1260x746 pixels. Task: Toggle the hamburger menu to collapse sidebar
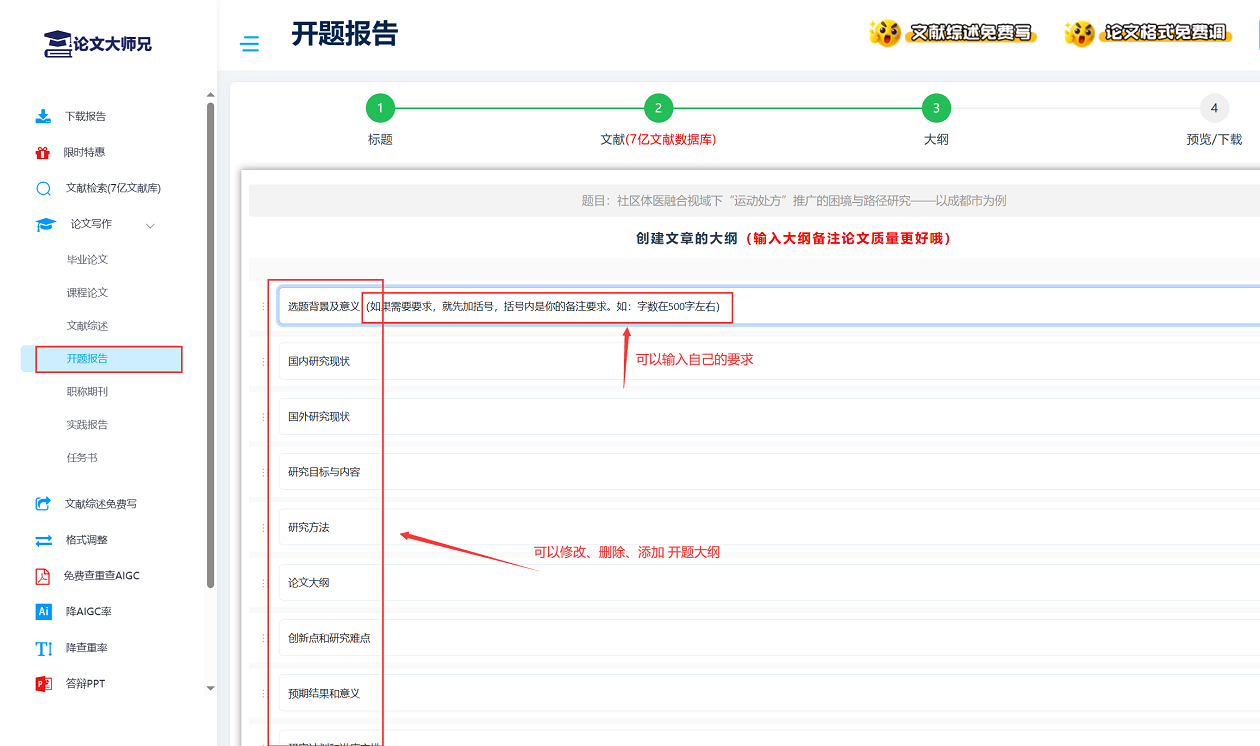pos(250,44)
